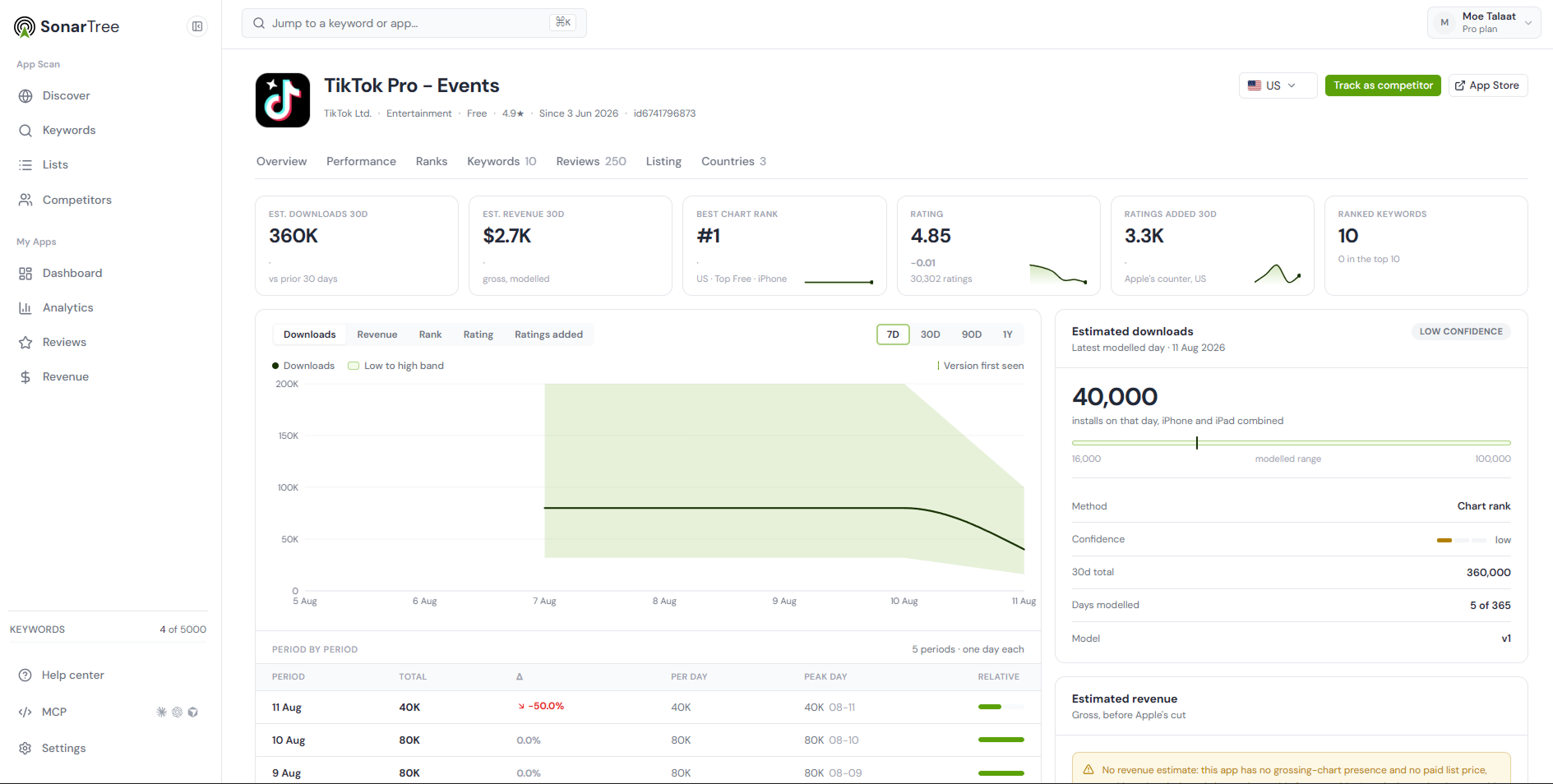Click the magnifier icon in the search bar

click(x=259, y=23)
